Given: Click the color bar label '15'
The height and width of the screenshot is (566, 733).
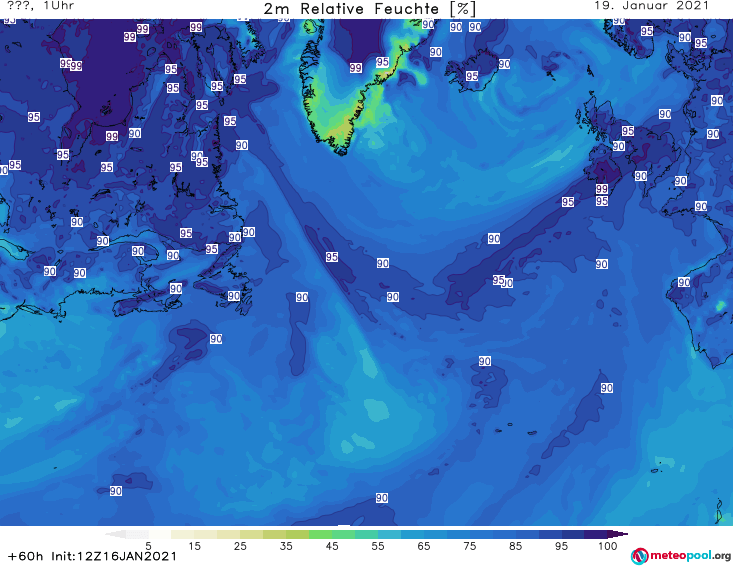Looking at the screenshot, I should pos(194,546).
